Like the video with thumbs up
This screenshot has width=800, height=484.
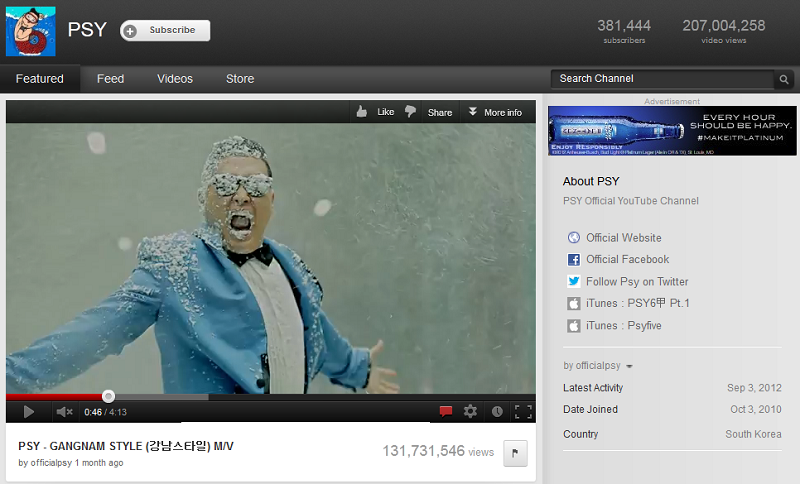(x=375, y=112)
